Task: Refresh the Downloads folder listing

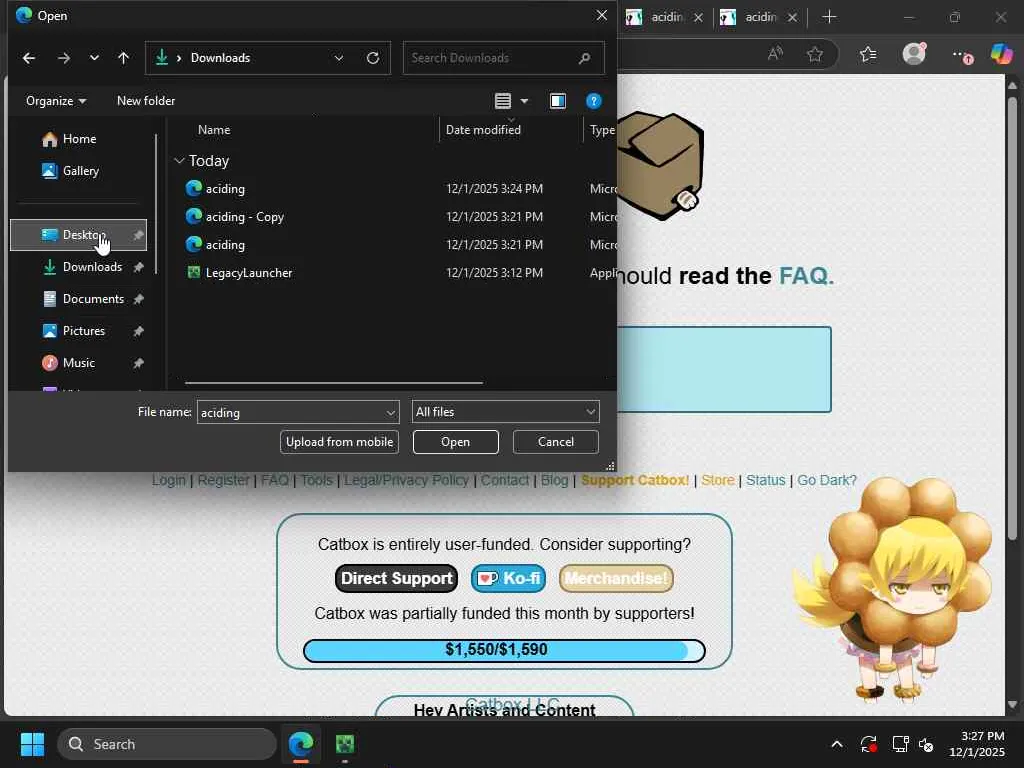Action: click(373, 58)
